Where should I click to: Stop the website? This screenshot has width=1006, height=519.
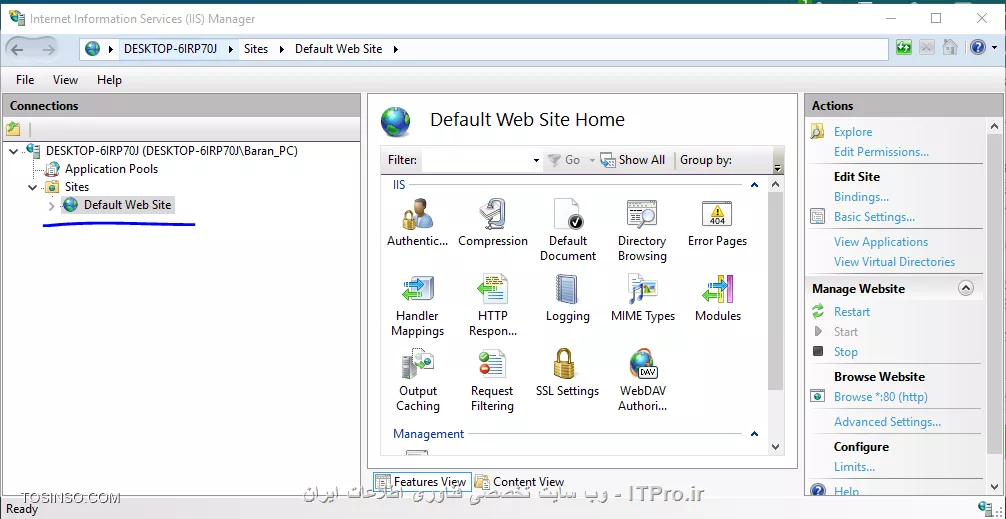pos(845,352)
